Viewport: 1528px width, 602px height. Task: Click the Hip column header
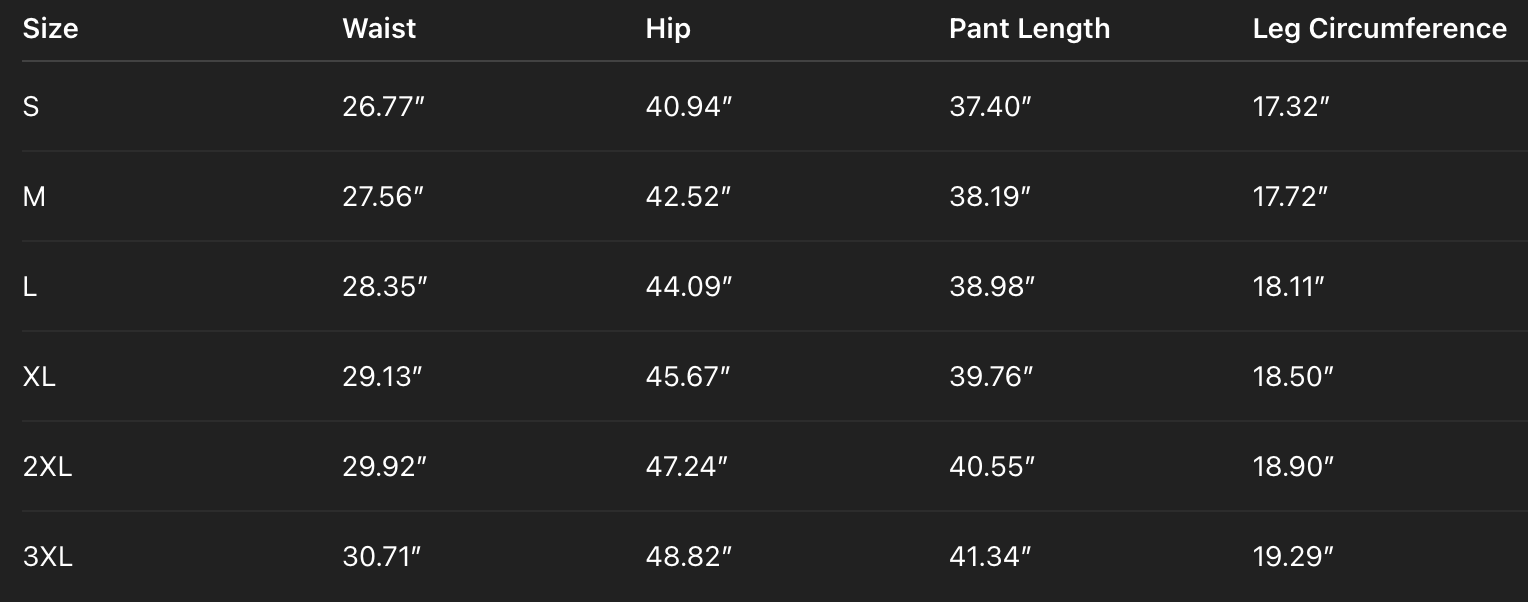pos(668,28)
